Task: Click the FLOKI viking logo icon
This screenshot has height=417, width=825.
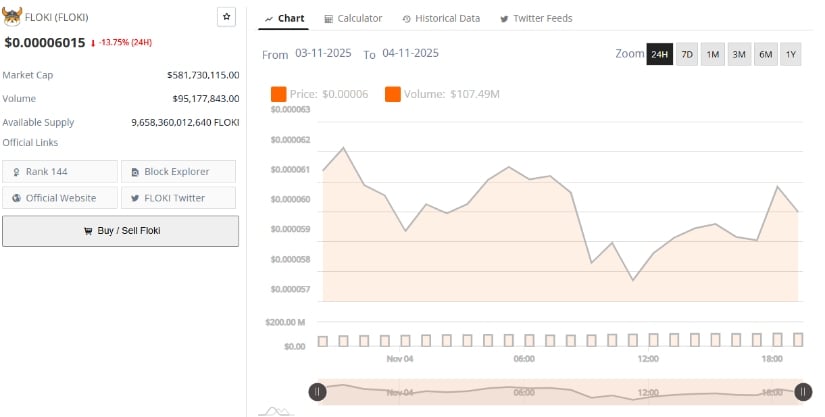Action: pos(14,18)
